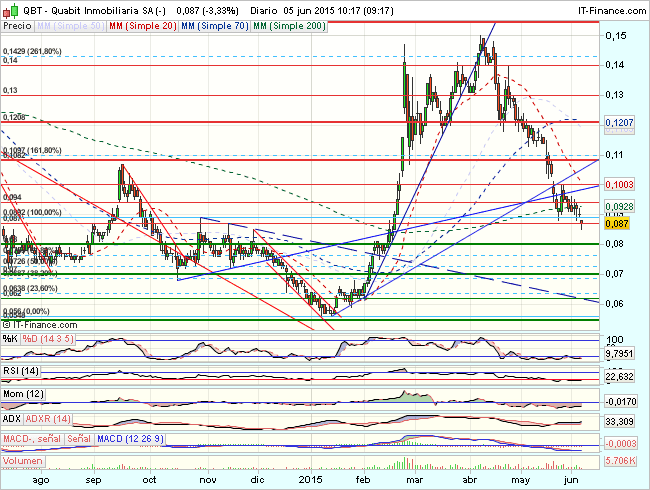Click the 0,1097 (161,80%) Fibonacci label
650x490 pixels.
pyautogui.click(x=32, y=150)
